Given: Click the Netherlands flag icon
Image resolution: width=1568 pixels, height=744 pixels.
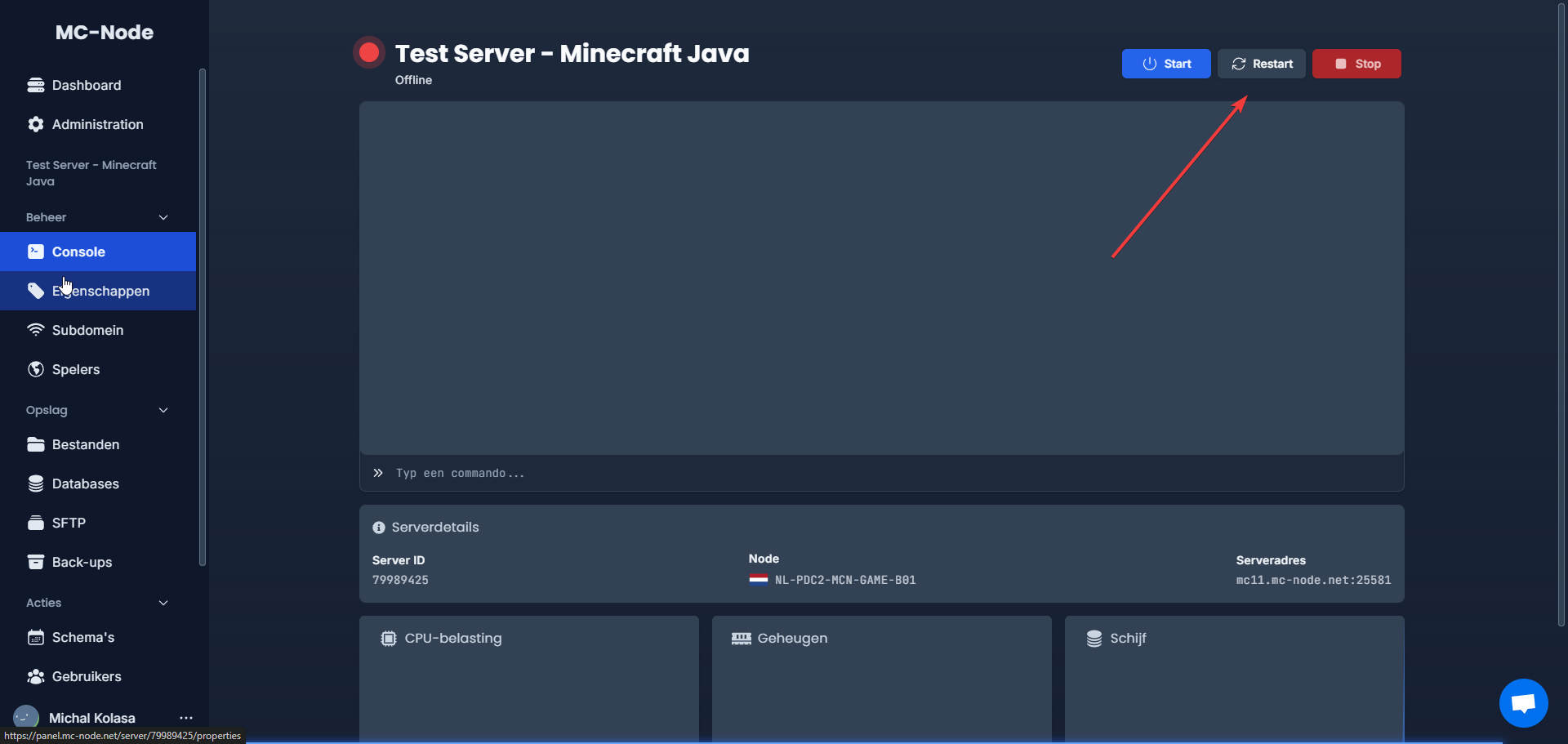Looking at the screenshot, I should 759,580.
